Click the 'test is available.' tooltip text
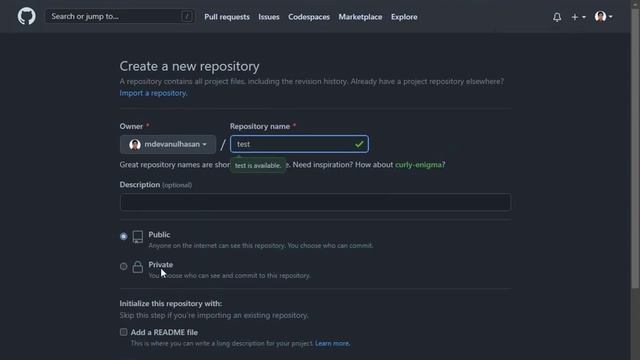 [258, 165]
